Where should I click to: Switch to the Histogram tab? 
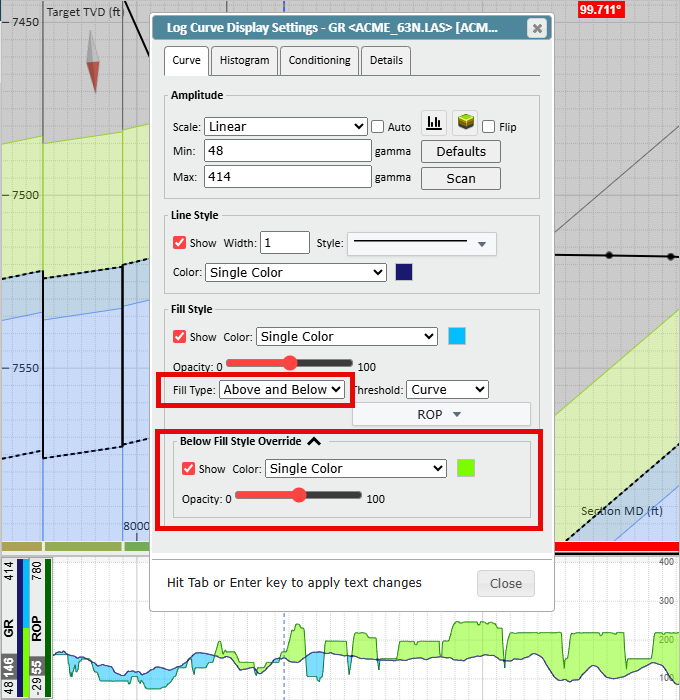245,61
